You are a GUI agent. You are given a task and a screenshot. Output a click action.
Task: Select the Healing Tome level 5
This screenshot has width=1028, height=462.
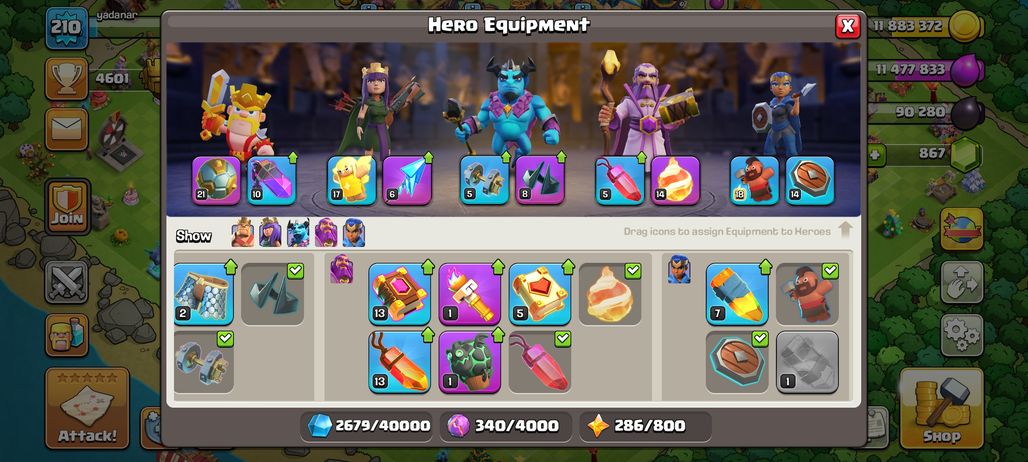540,294
